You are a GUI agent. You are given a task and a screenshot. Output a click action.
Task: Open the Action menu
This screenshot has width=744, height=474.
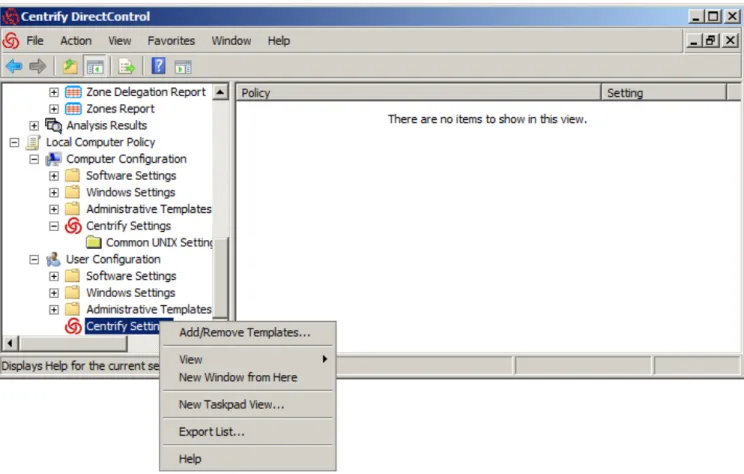pos(76,41)
